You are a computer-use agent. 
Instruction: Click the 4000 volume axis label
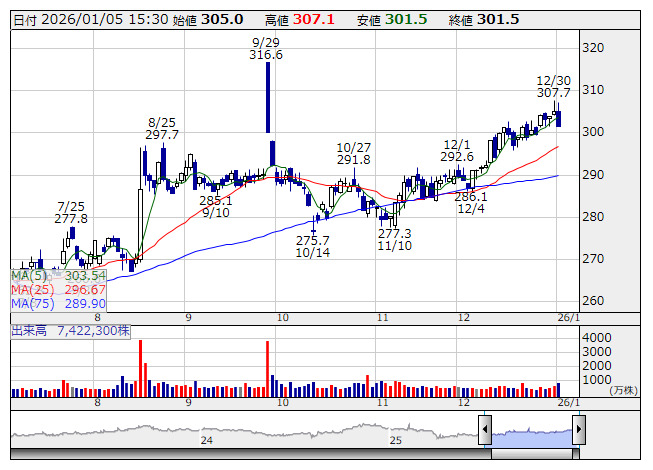point(596,338)
